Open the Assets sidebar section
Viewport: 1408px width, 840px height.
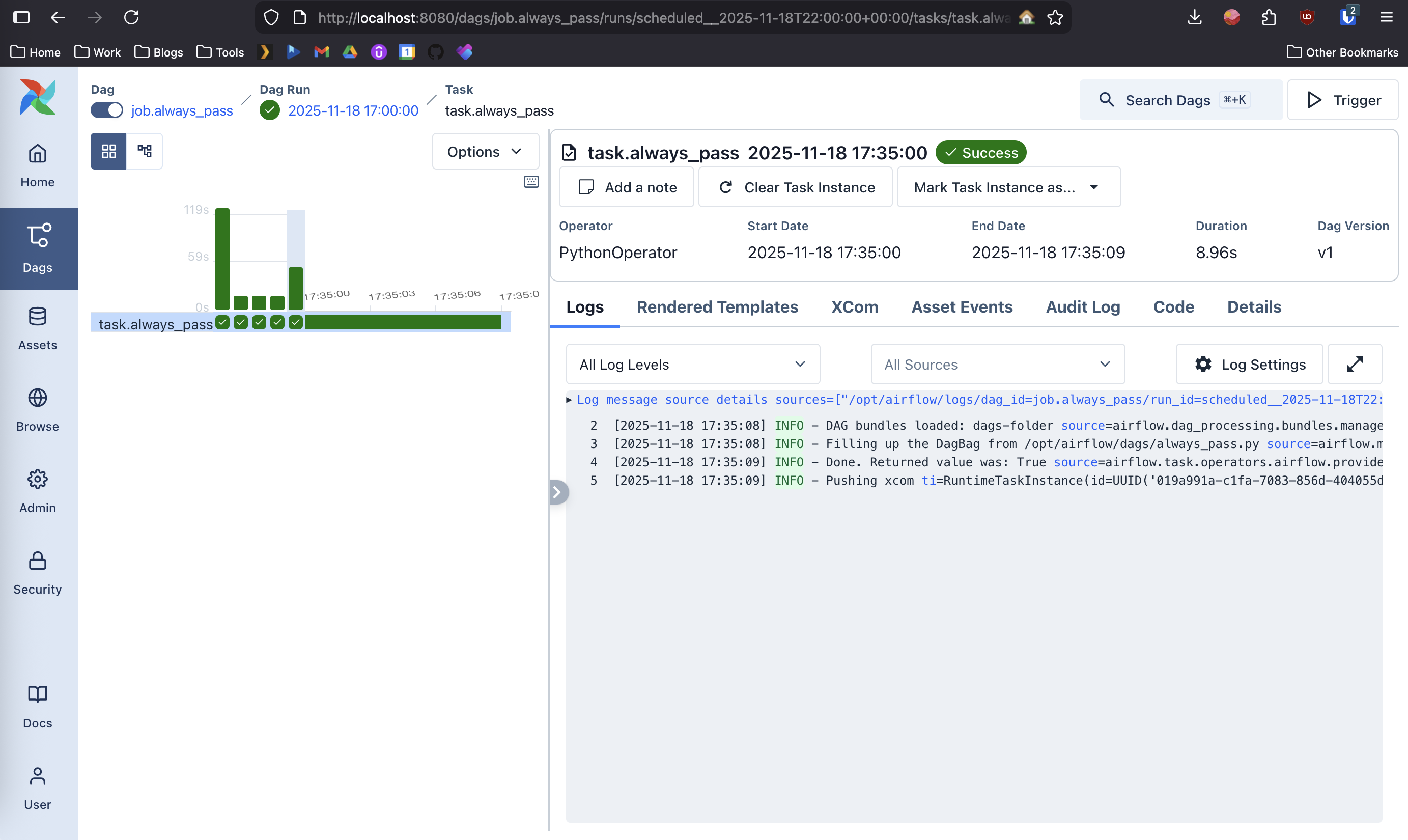[x=37, y=328]
